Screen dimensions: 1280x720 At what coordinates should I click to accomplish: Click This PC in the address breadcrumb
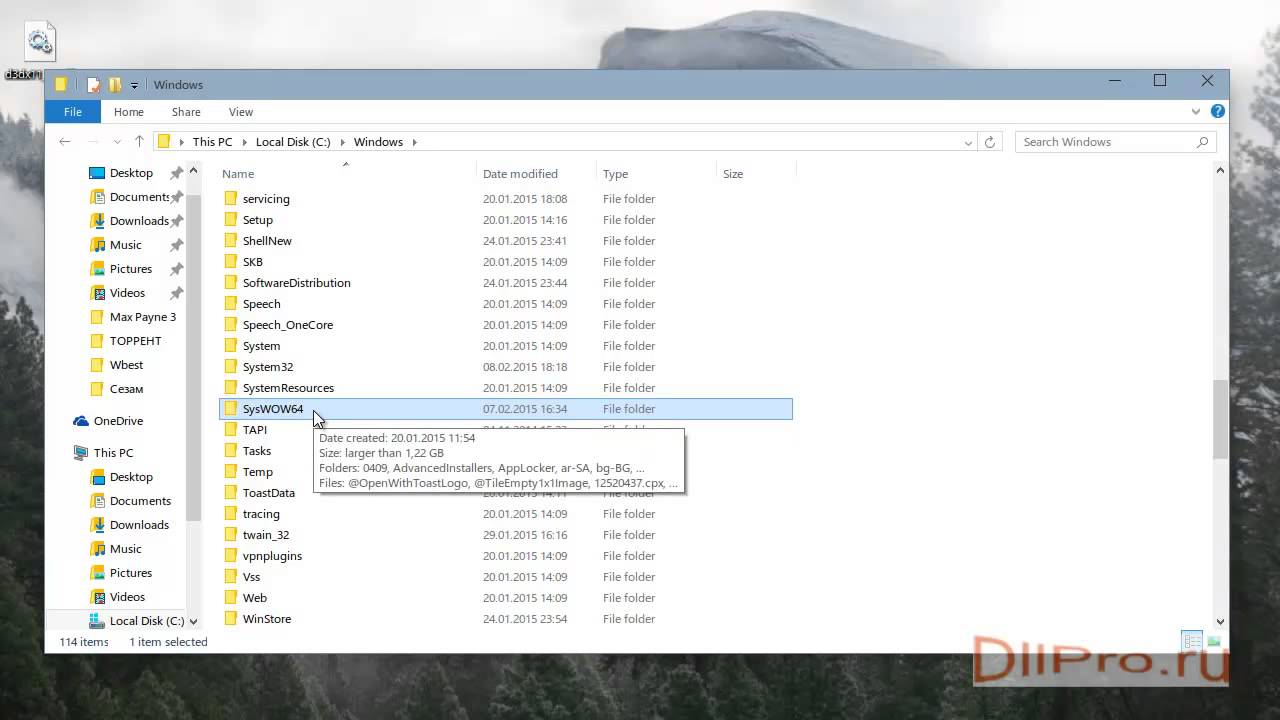tap(212, 142)
